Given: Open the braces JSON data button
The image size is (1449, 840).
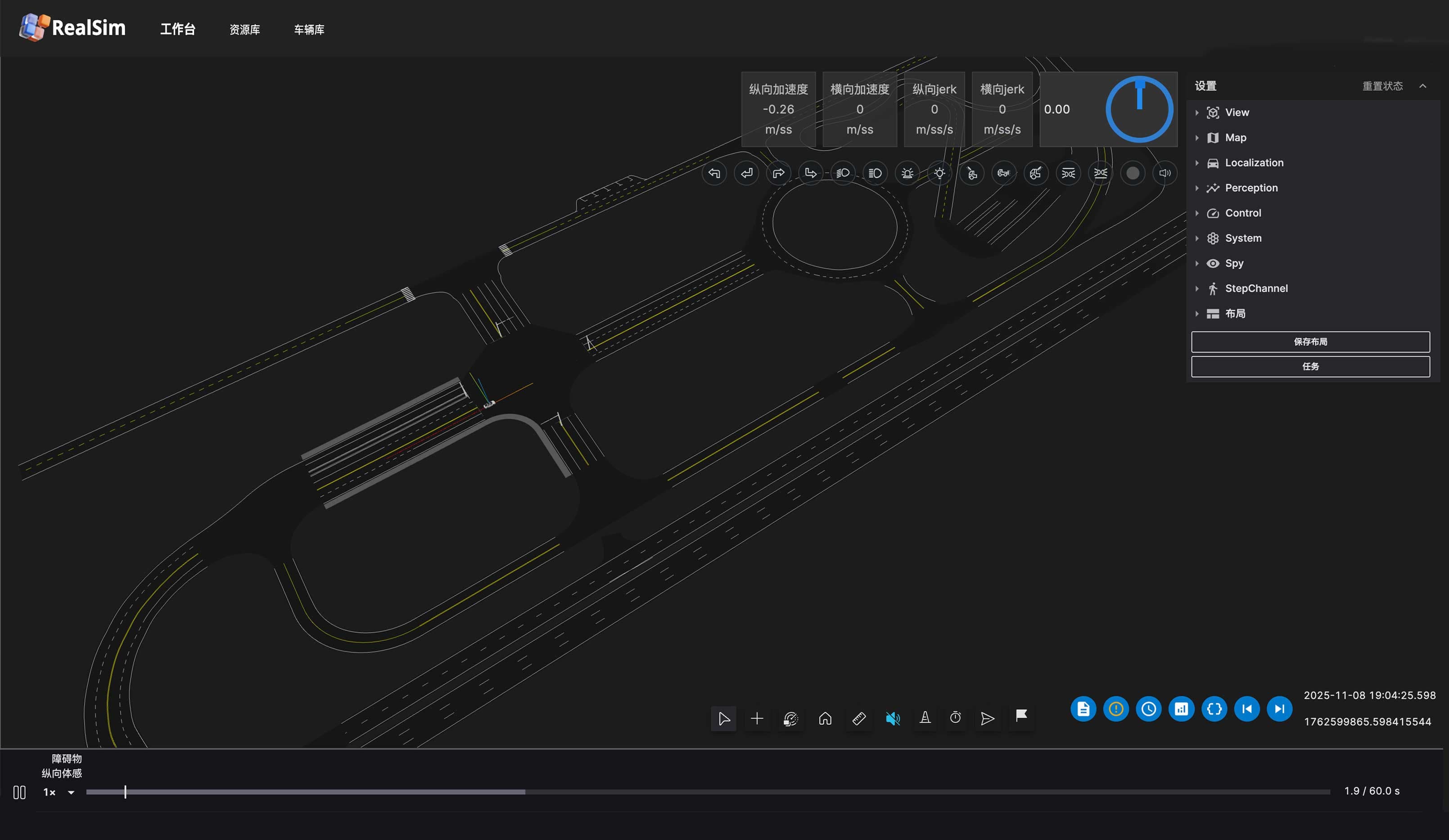Looking at the screenshot, I should [x=1214, y=709].
